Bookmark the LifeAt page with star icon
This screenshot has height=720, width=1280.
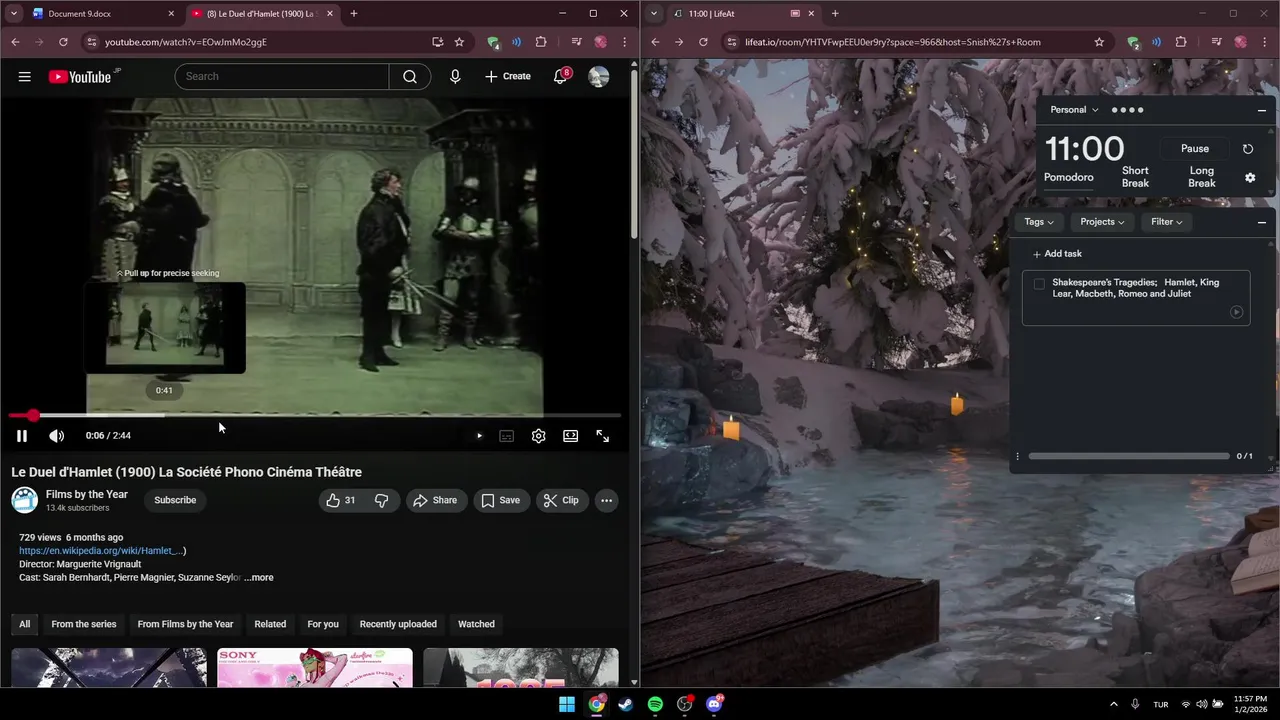point(1099,42)
